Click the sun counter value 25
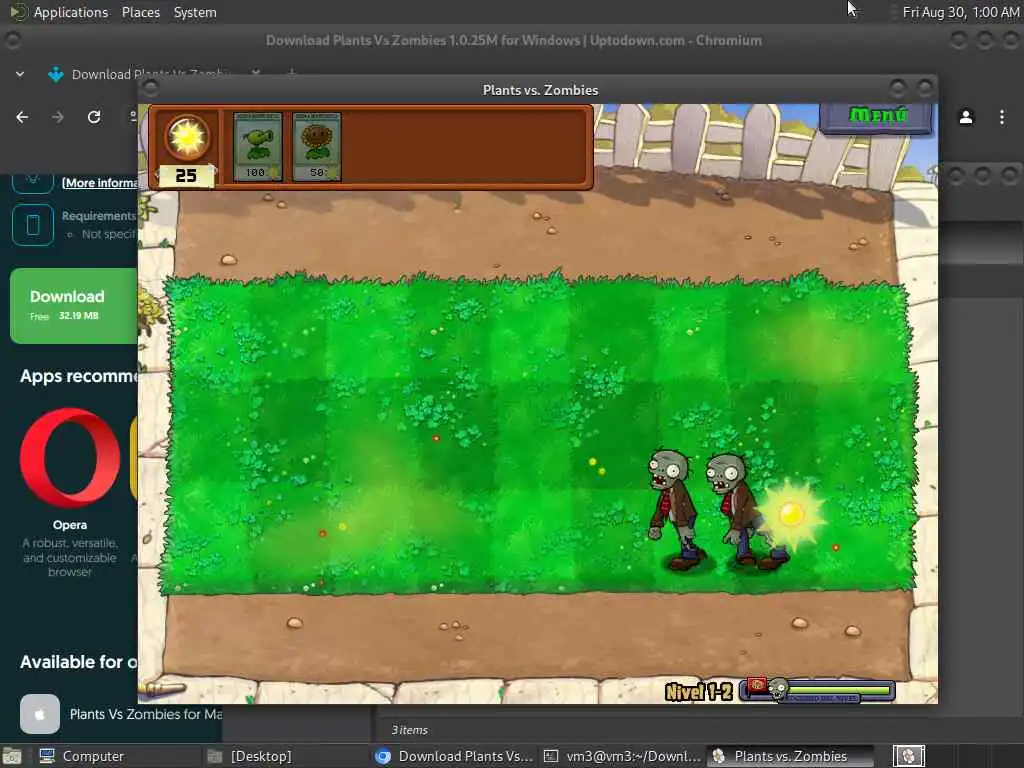This screenshot has width=1024, height=768. [x=186, y=176]
